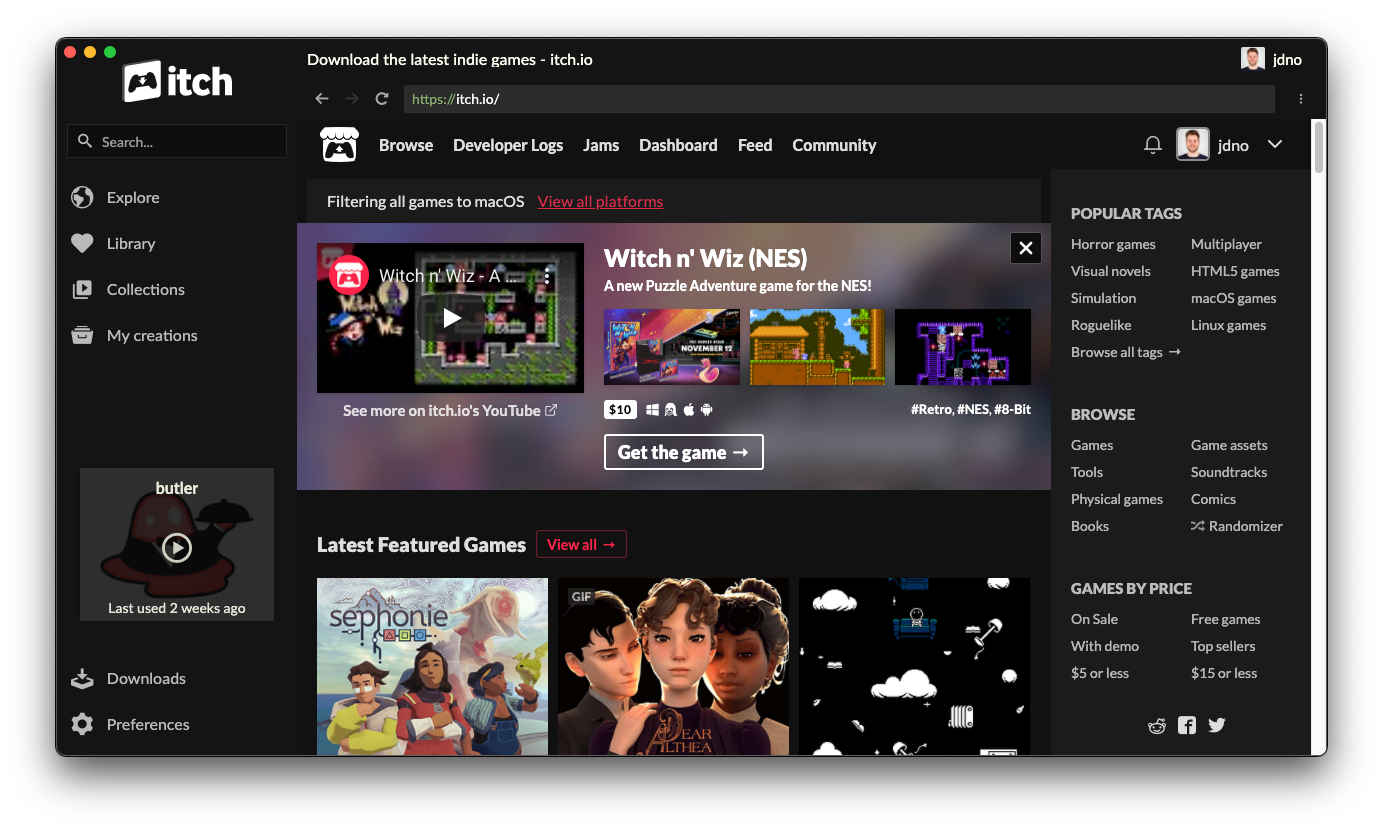Screen dimensions: 1383x830
Task: Expand the jdno account dropdown chevron
Action: [1275, 144]
